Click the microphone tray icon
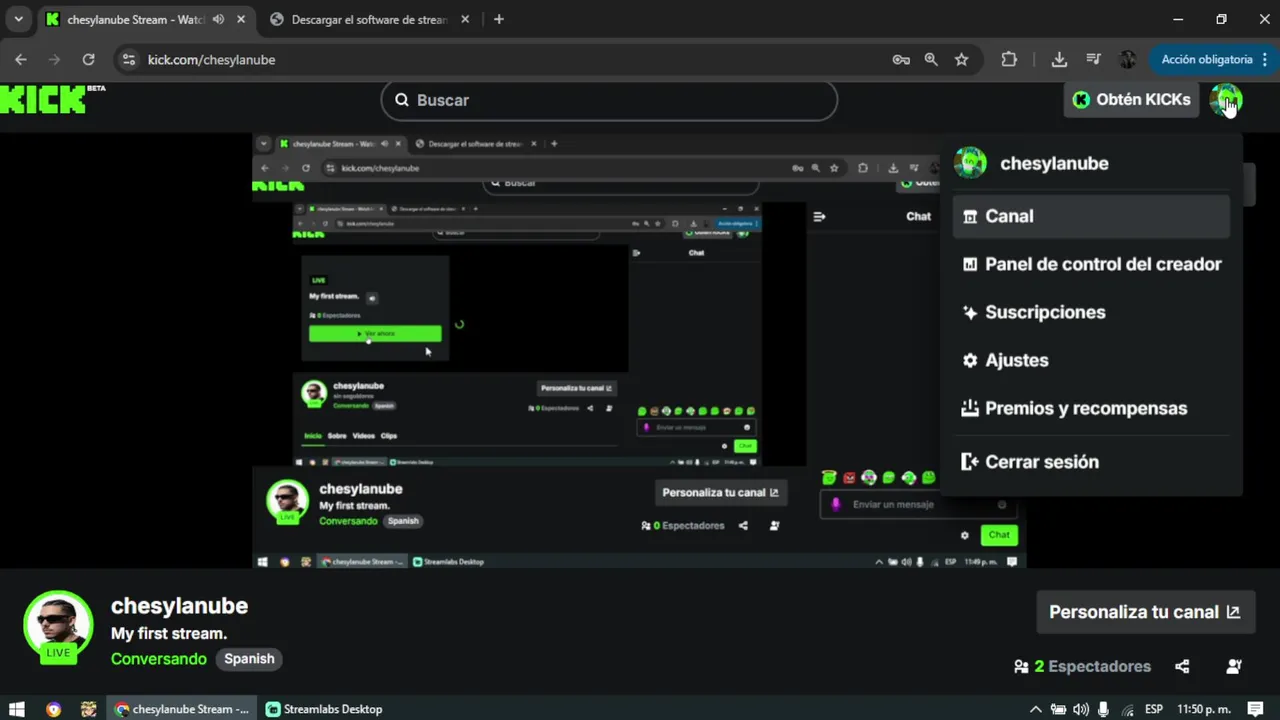 pyautogui.click(x=1103, y=709)
